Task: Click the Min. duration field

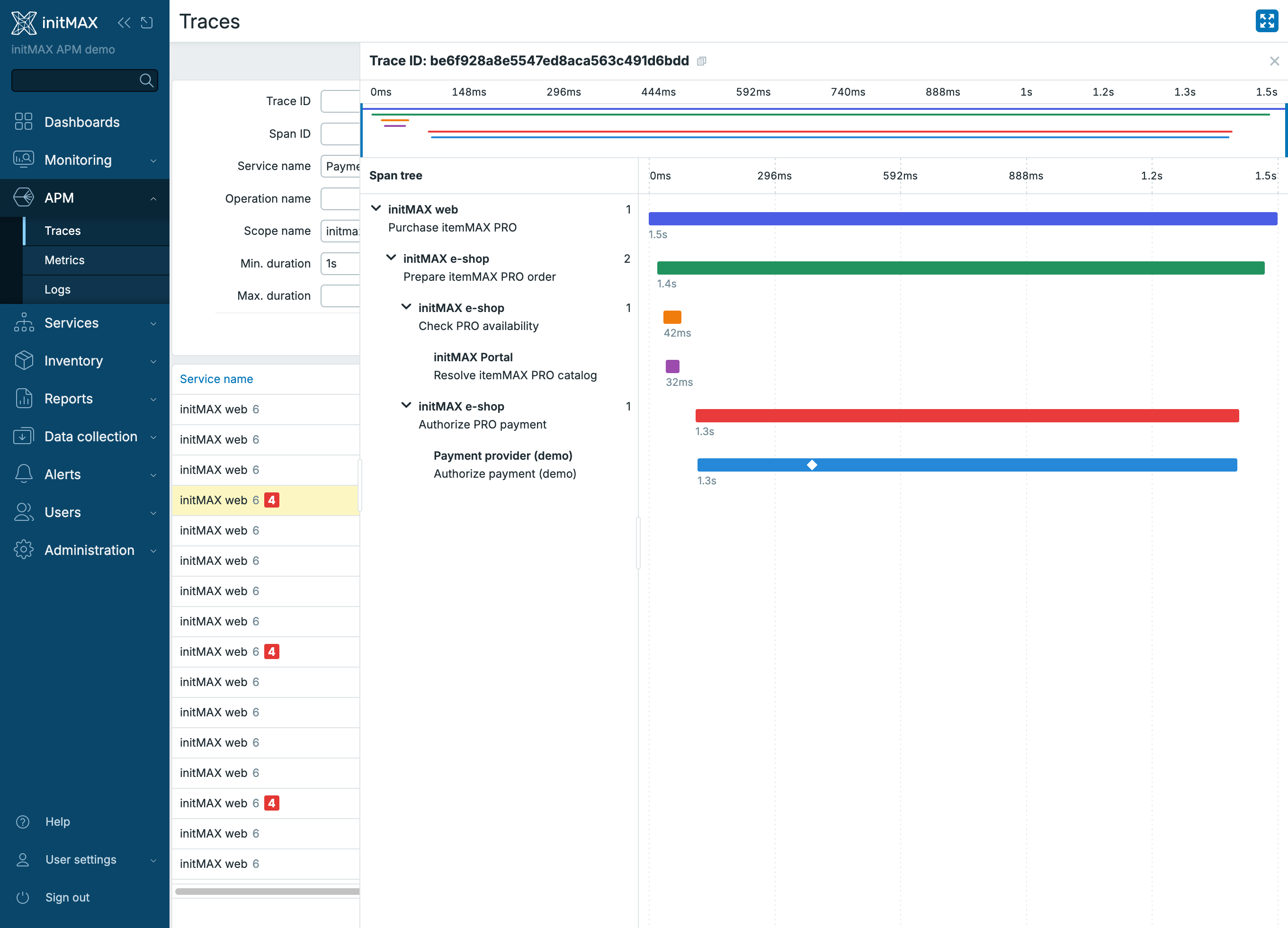Action: (x=340, y=264)
